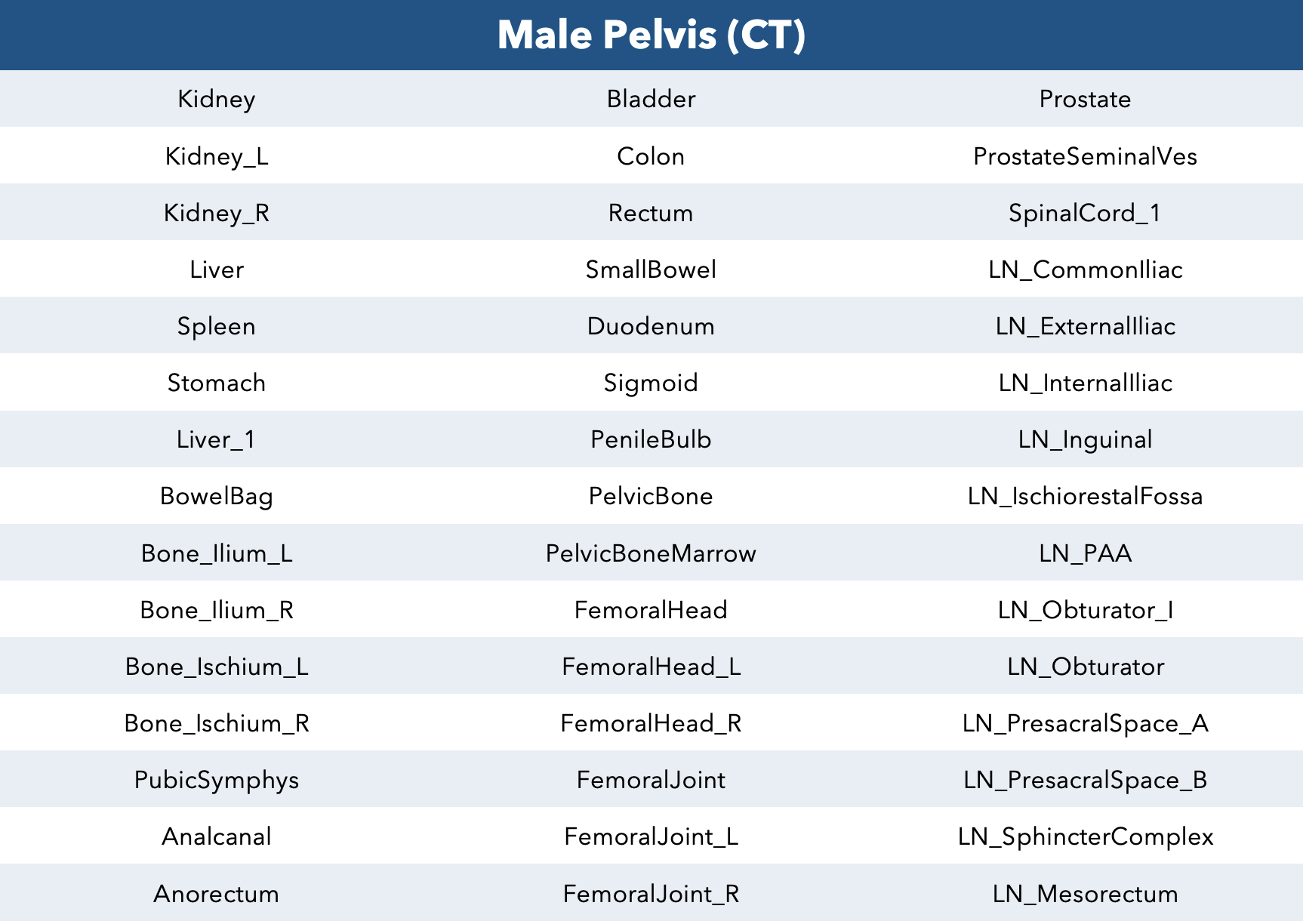
Task: Select the Prostate structure name
Action: coord(1086,99)
